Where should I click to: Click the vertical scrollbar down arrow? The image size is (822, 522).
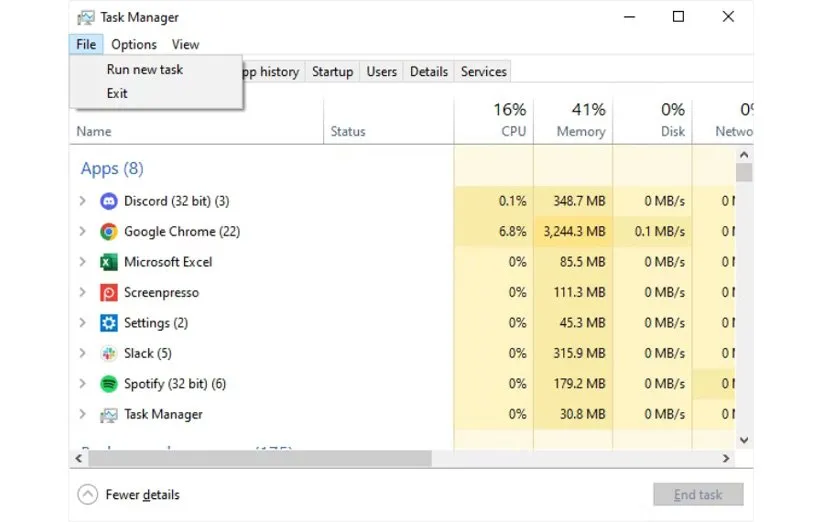[x=743, y=439]
